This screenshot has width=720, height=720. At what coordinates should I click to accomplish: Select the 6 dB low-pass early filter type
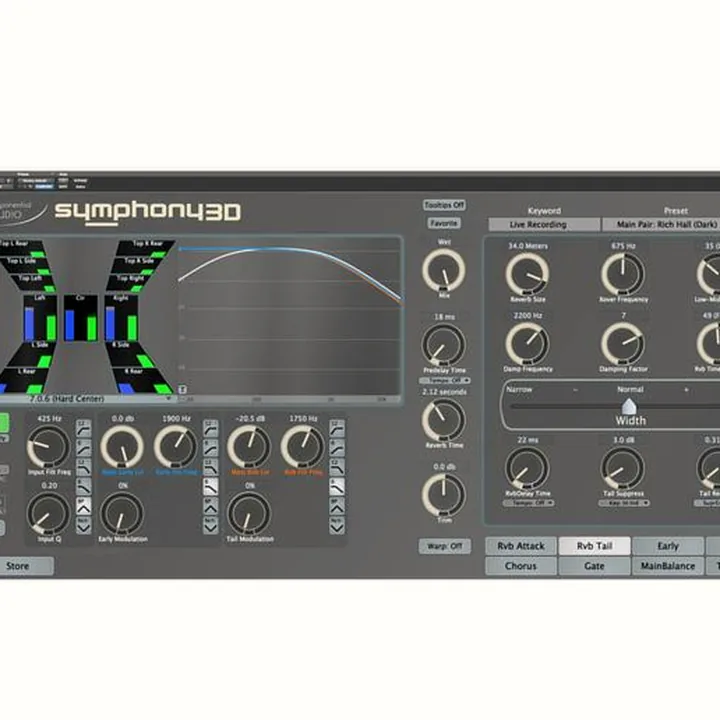[x=210, y=486]
